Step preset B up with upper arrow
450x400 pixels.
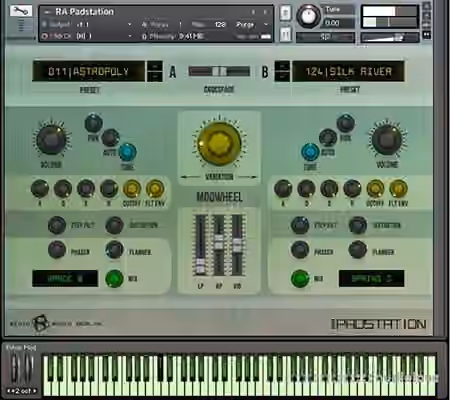pos(282,66)
